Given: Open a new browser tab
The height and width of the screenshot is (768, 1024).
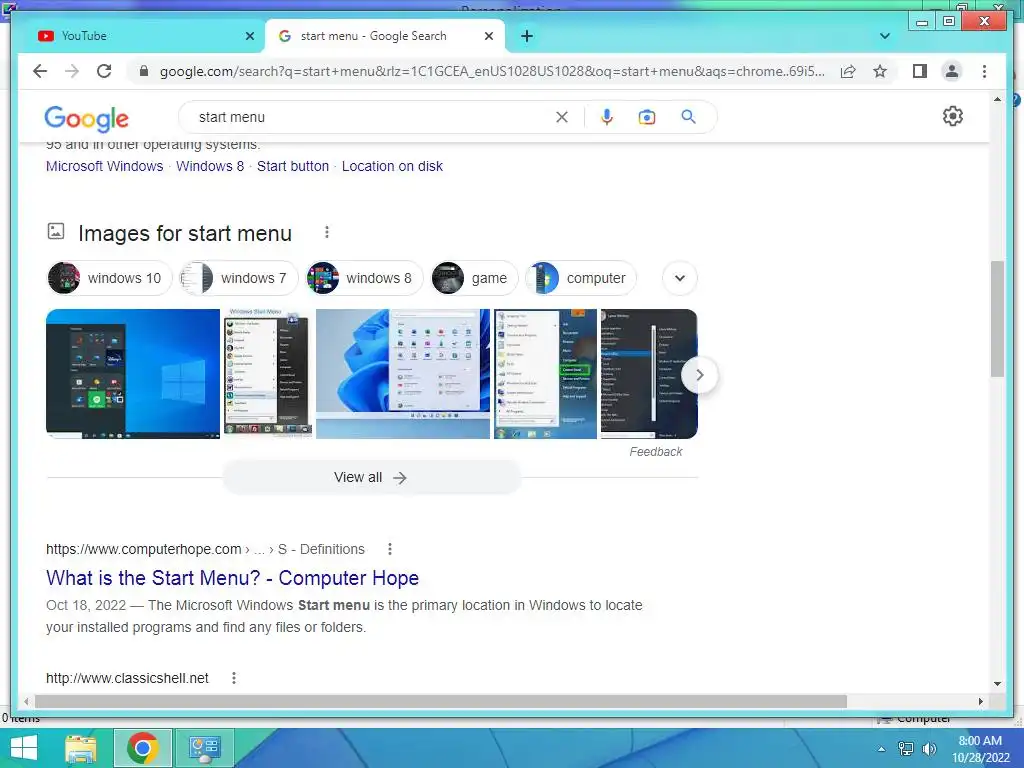Looking at the screenshot, I should pyautogui.click(x=527, y=36).
